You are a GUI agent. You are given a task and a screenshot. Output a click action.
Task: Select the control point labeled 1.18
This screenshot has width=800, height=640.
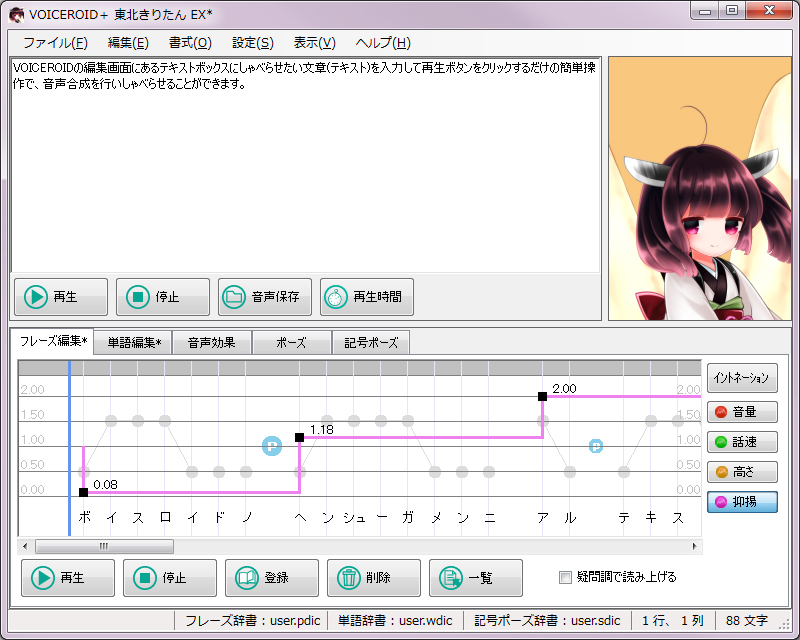[x=299, y=437]
